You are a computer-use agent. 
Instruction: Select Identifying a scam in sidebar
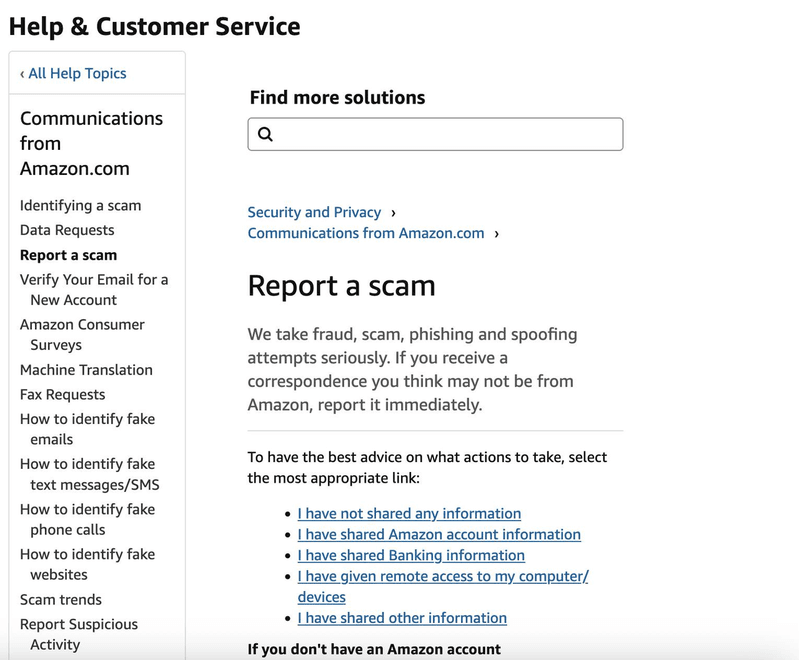pyautogui.click(x=80, y=205)
